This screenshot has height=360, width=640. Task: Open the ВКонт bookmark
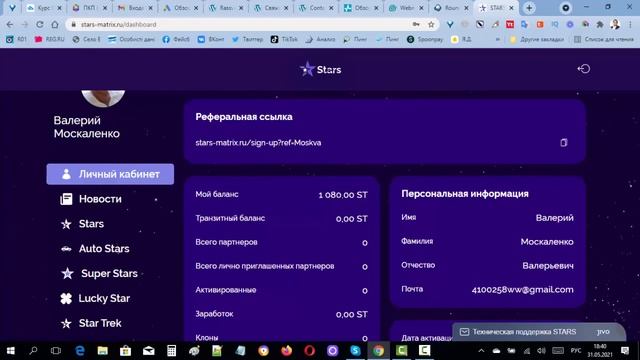(x=211, y=39)
